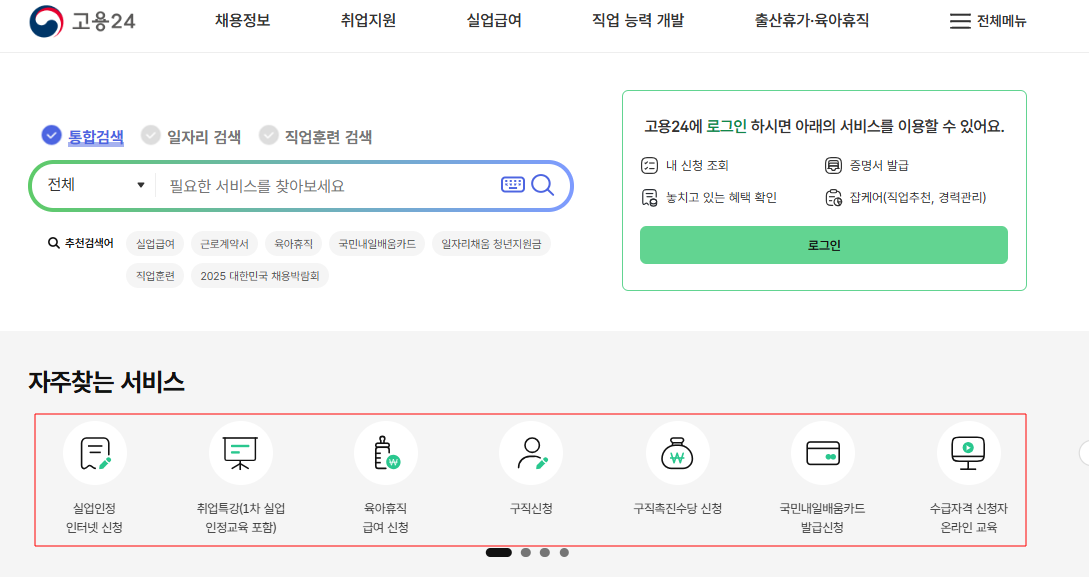Expand the 전체 search category dropdown
1089x585 pixels.
tap(96, 185)
